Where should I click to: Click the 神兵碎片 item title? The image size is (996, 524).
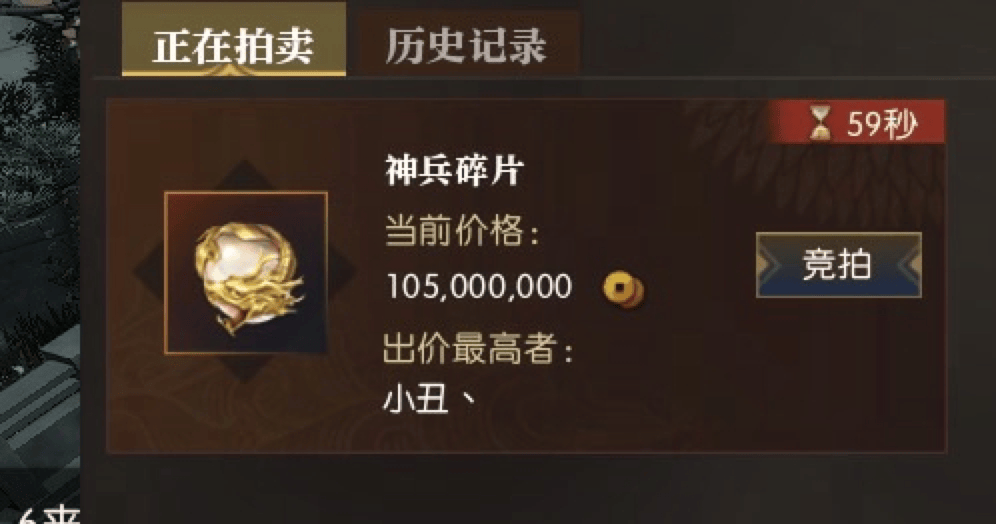coord(454,171)
